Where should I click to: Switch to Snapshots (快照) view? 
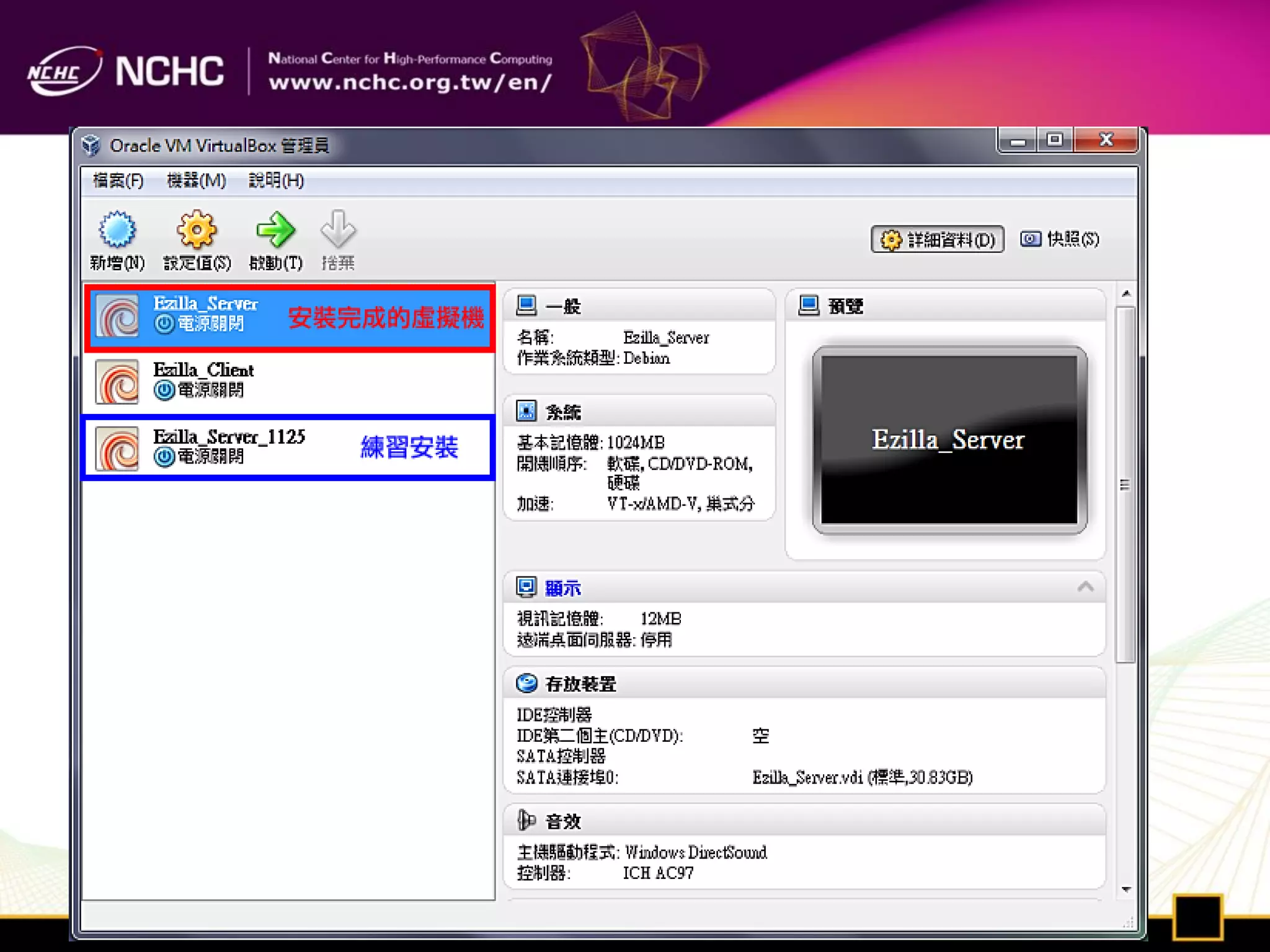pyautogui.click(x=1060, y=239)
